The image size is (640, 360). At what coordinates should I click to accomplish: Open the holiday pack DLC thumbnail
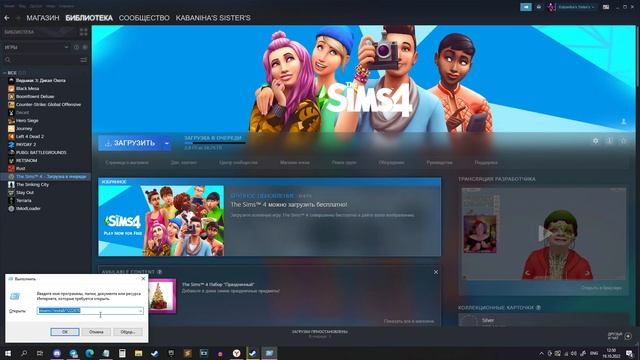pos(162,296)
